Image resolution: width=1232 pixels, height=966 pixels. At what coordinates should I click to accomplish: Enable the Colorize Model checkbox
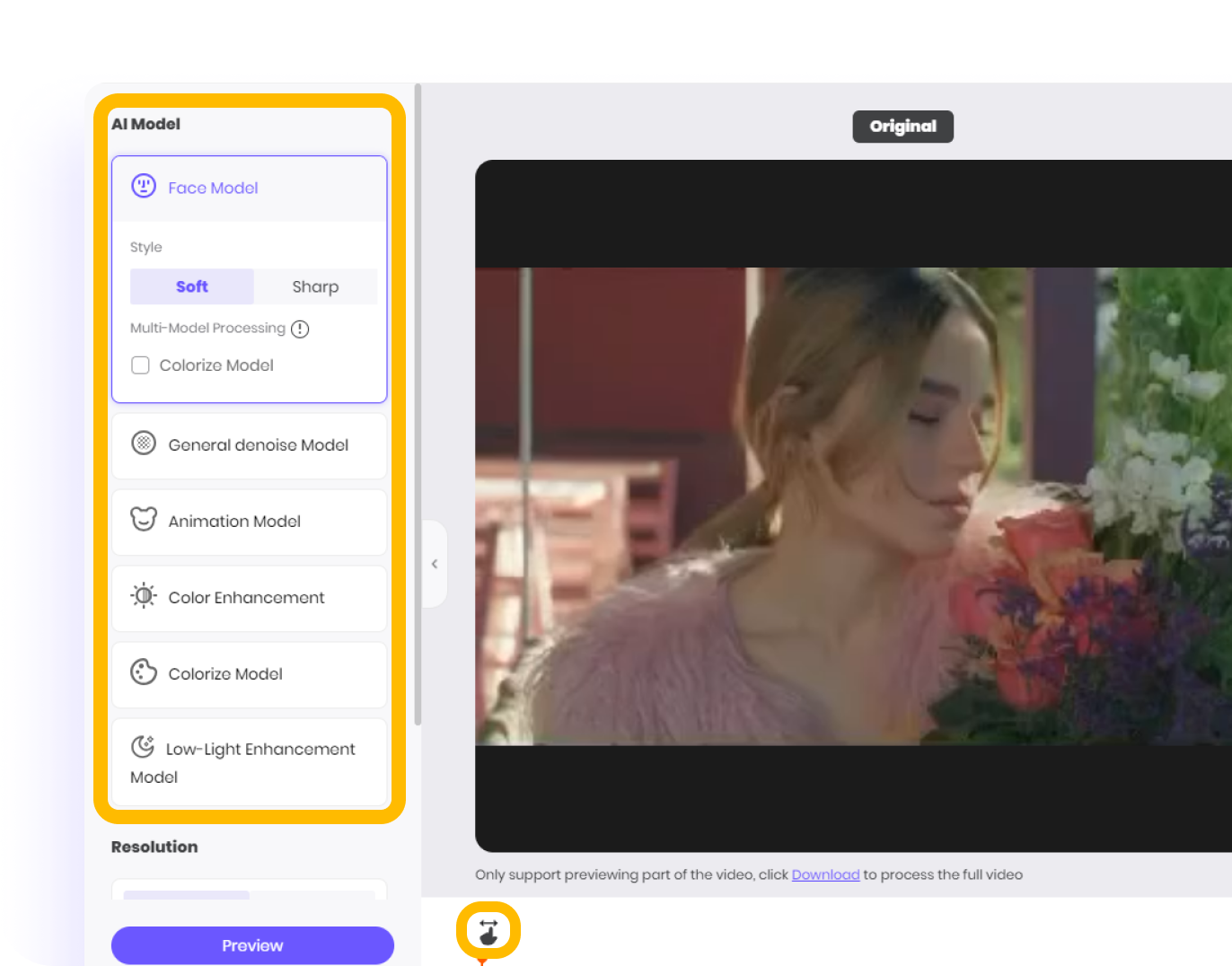140,365
